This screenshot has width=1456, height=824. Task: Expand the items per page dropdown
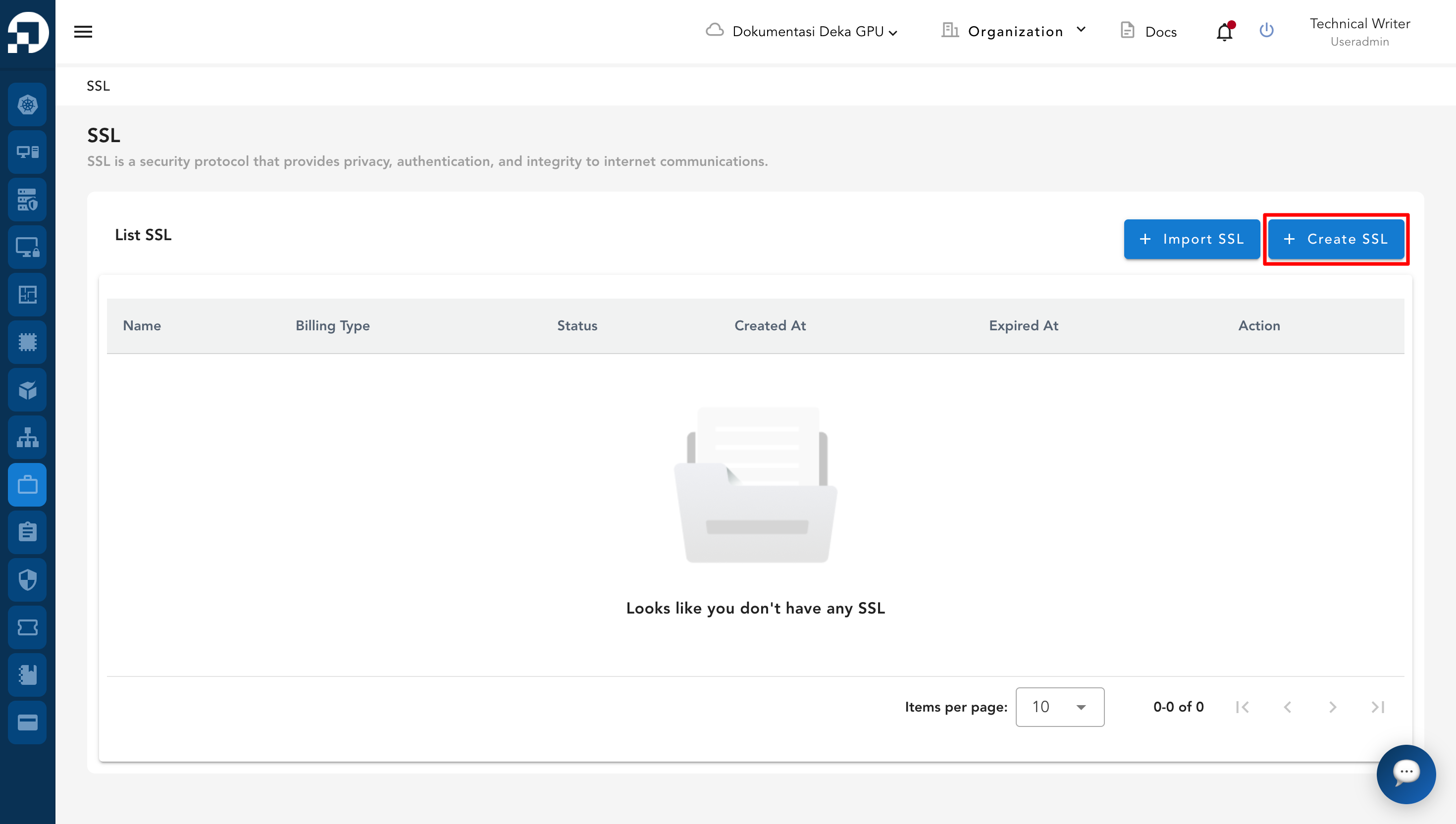point(1059,707)
